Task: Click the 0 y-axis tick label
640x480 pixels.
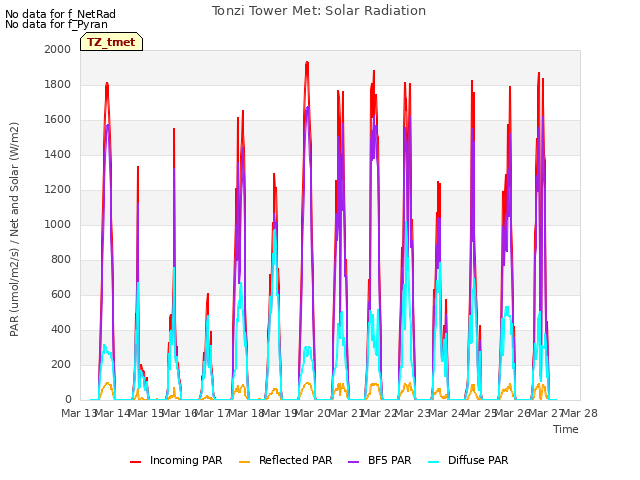Action: [x=68, y=400]
